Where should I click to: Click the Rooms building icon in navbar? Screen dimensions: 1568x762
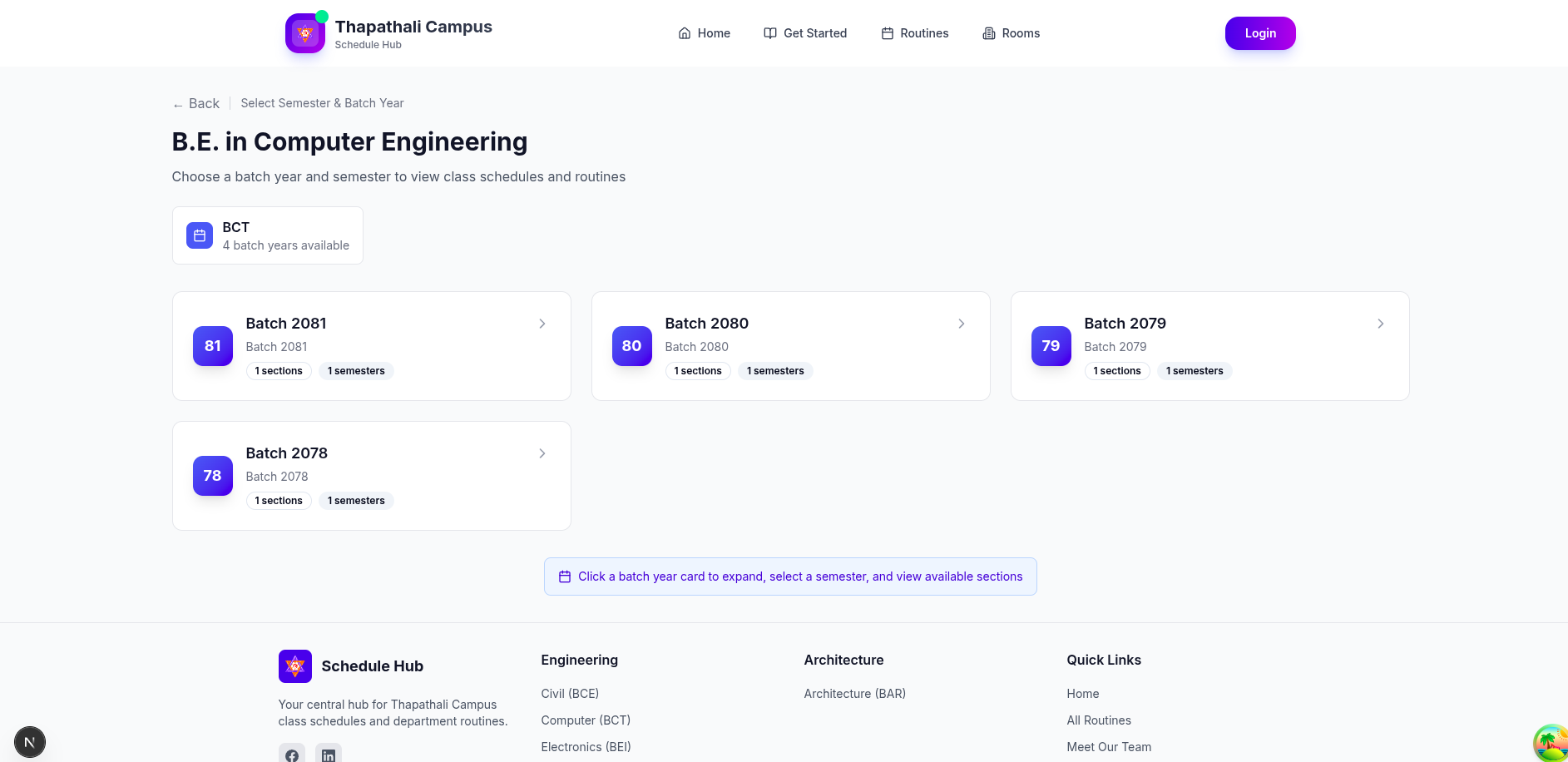pos(989,33)
